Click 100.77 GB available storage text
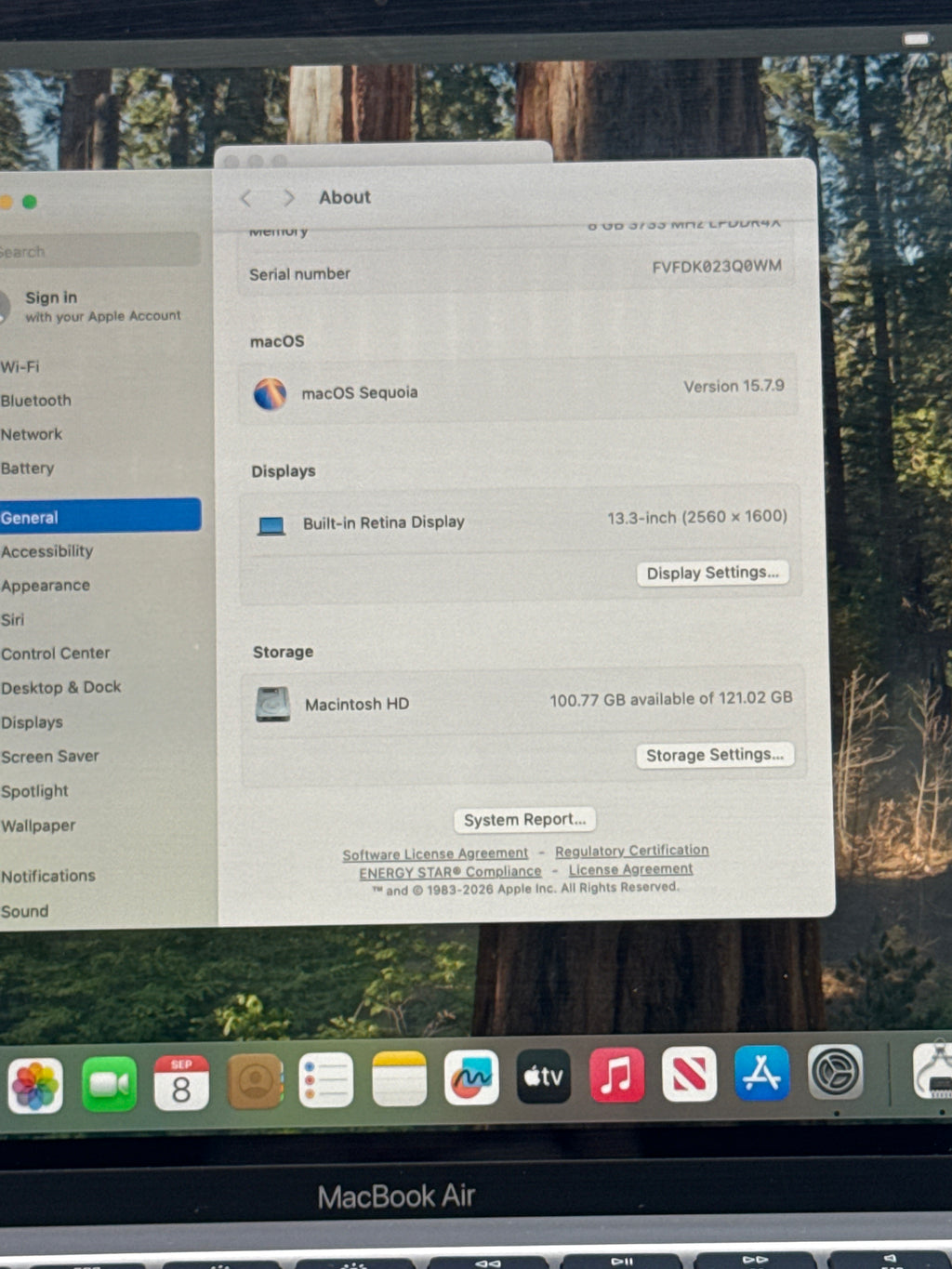The width and height of the screenshot is (952, 1269). tap(670, 699)
